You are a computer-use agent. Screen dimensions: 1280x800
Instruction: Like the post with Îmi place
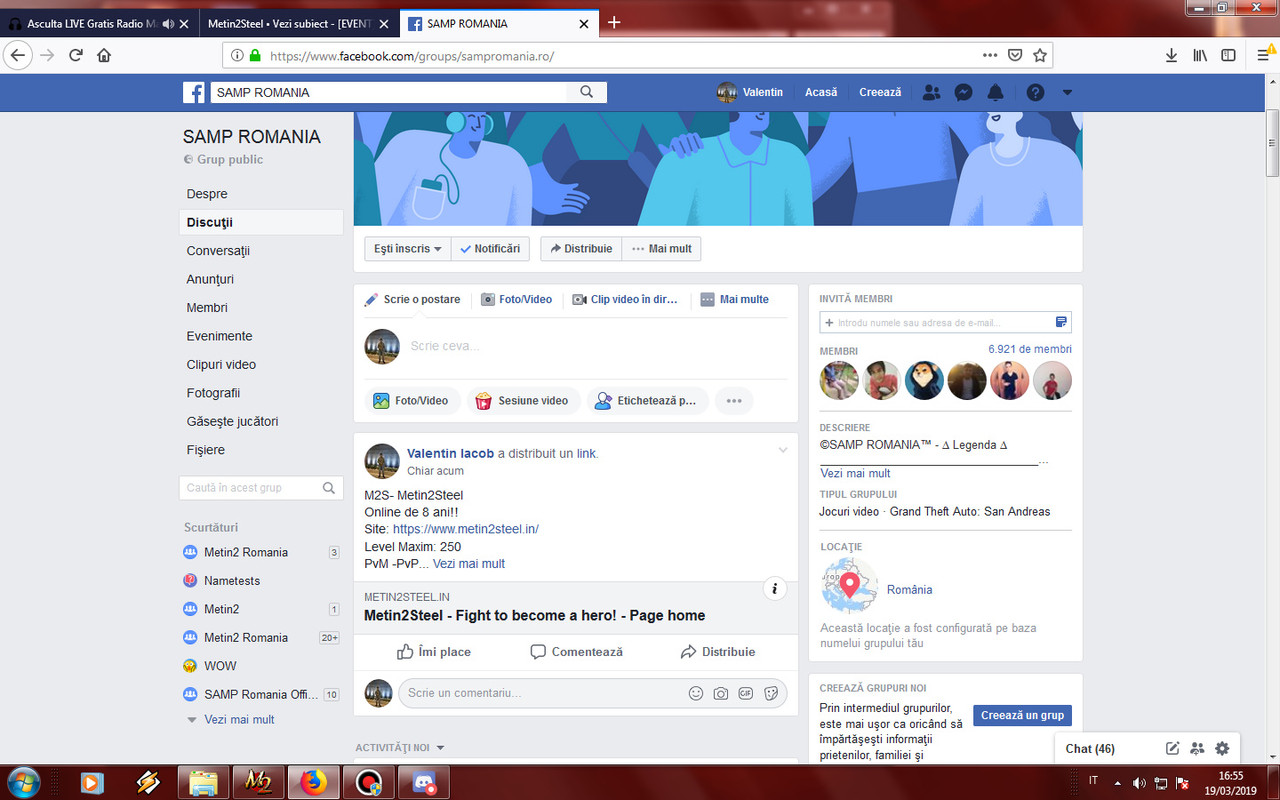tap(434, 651)
